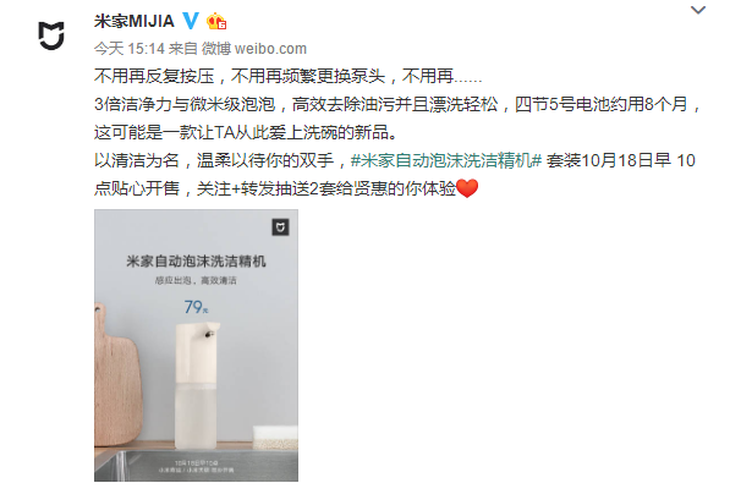Enlarge the soap dispenser product image
Viewport: 730px width, 494px height.
(x=196, y=345)
